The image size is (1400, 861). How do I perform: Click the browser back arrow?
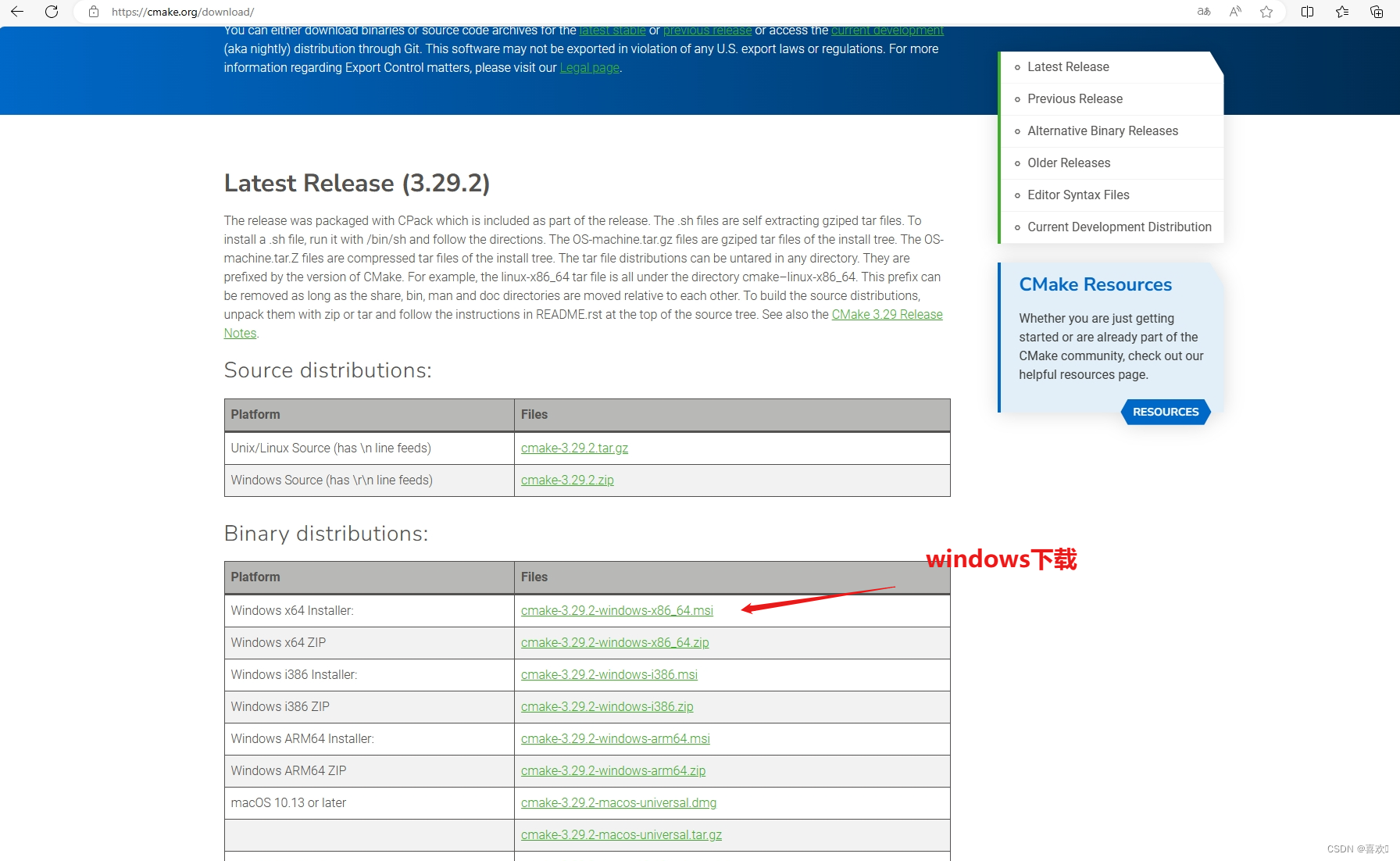coord(17,12)
